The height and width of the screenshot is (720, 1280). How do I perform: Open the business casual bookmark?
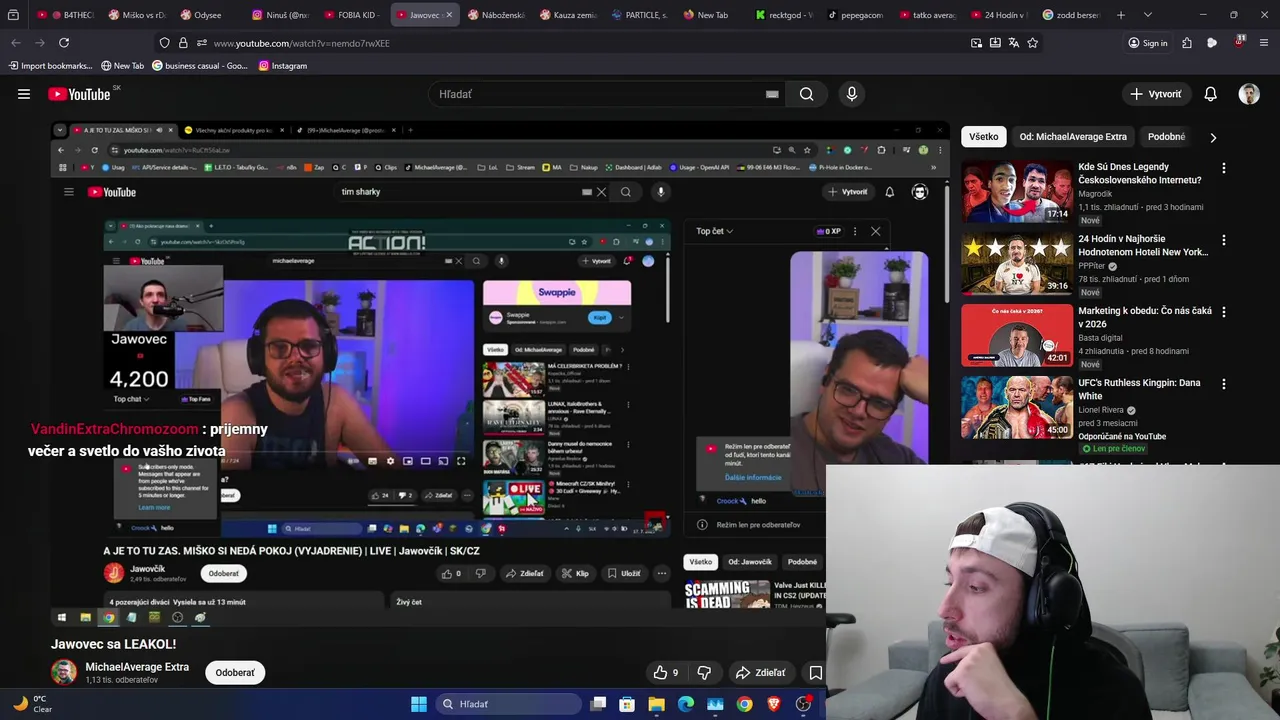[x=200, y=66]
